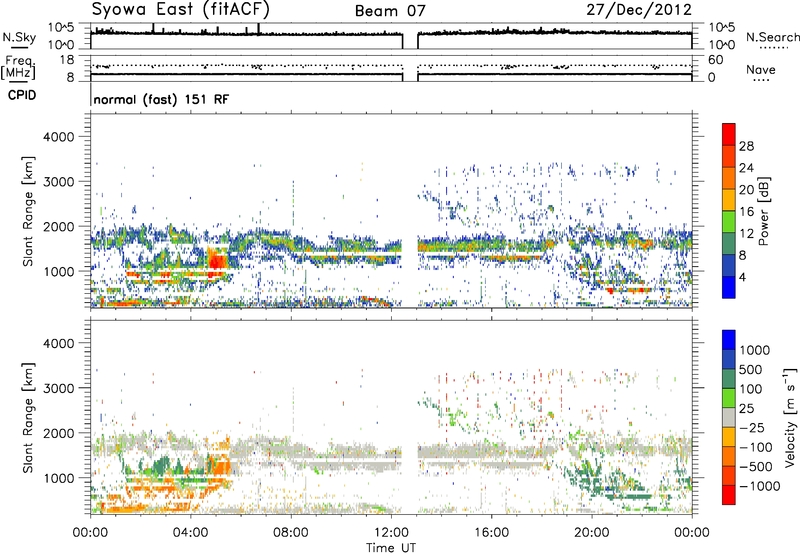Click the "04:00" time tick label

[x=190, y=533]
